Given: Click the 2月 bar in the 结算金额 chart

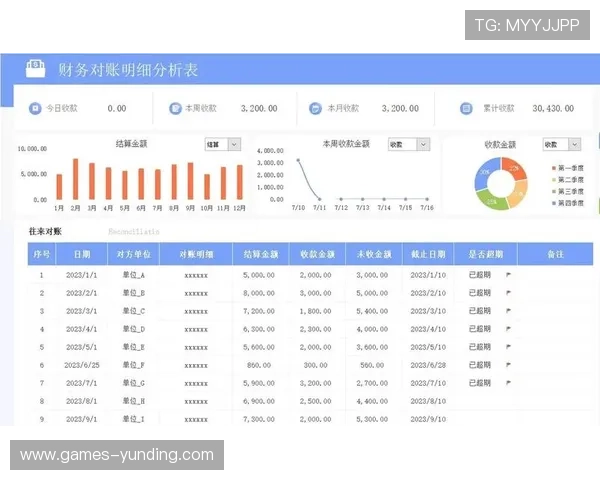Looking at the screenshot, I should 75,179.
